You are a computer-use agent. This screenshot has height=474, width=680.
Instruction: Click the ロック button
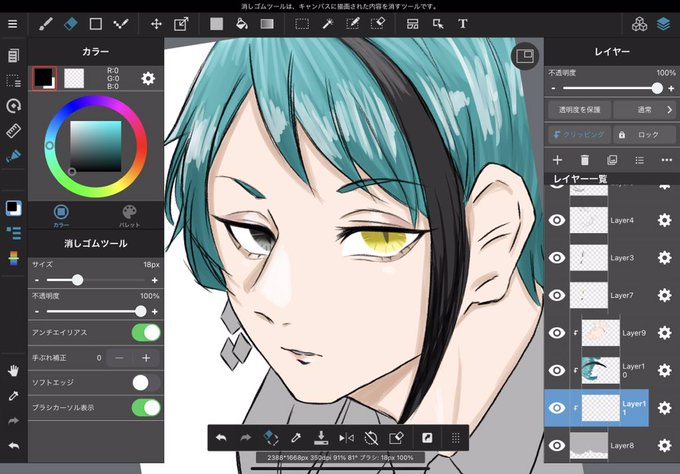(645, 135)
